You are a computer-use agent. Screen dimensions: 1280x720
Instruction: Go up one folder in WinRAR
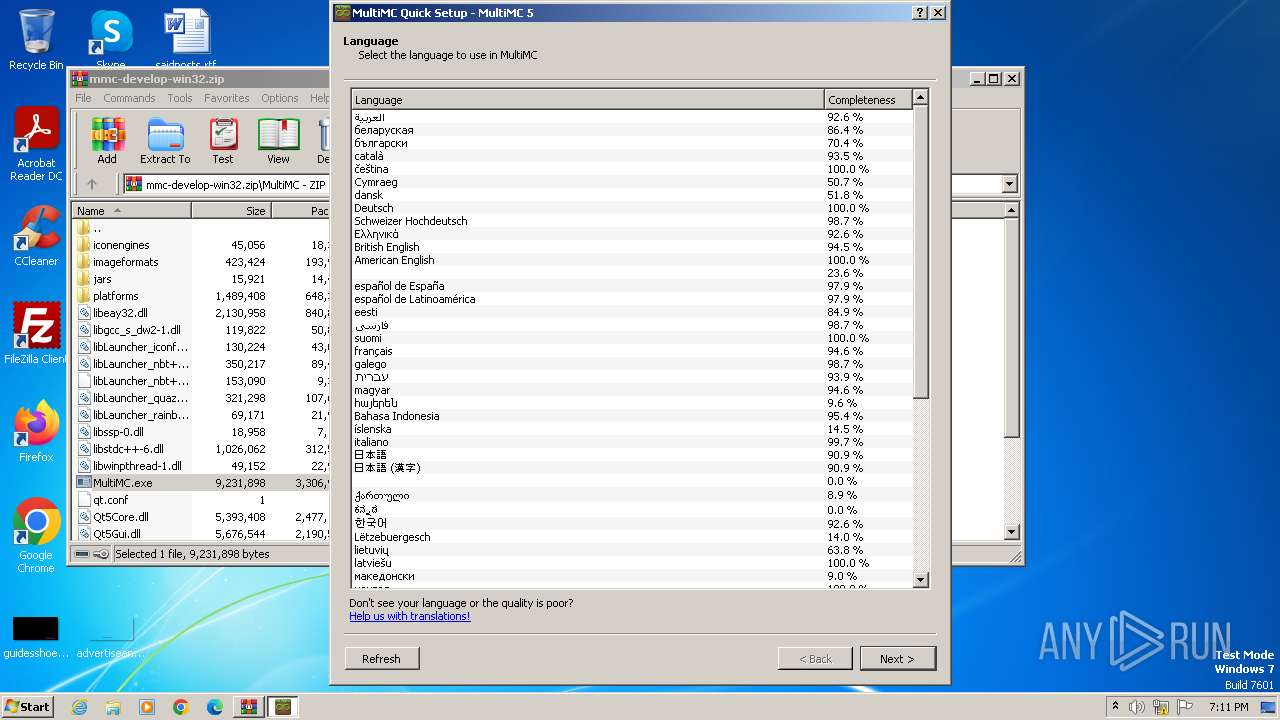click(92, 184)
